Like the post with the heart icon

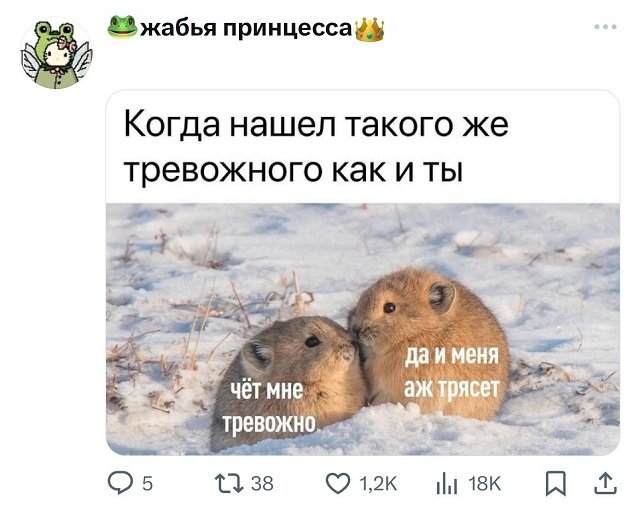pos(338,483)
